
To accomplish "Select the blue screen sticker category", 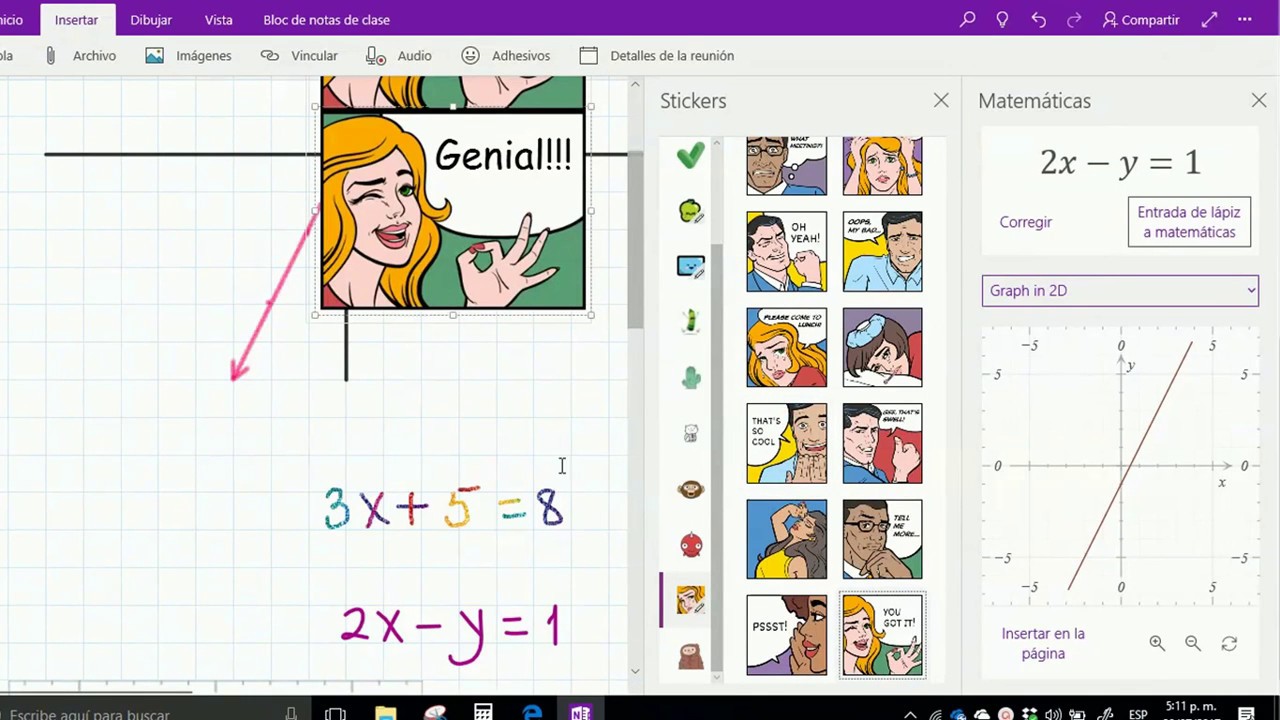I will 690,266.
